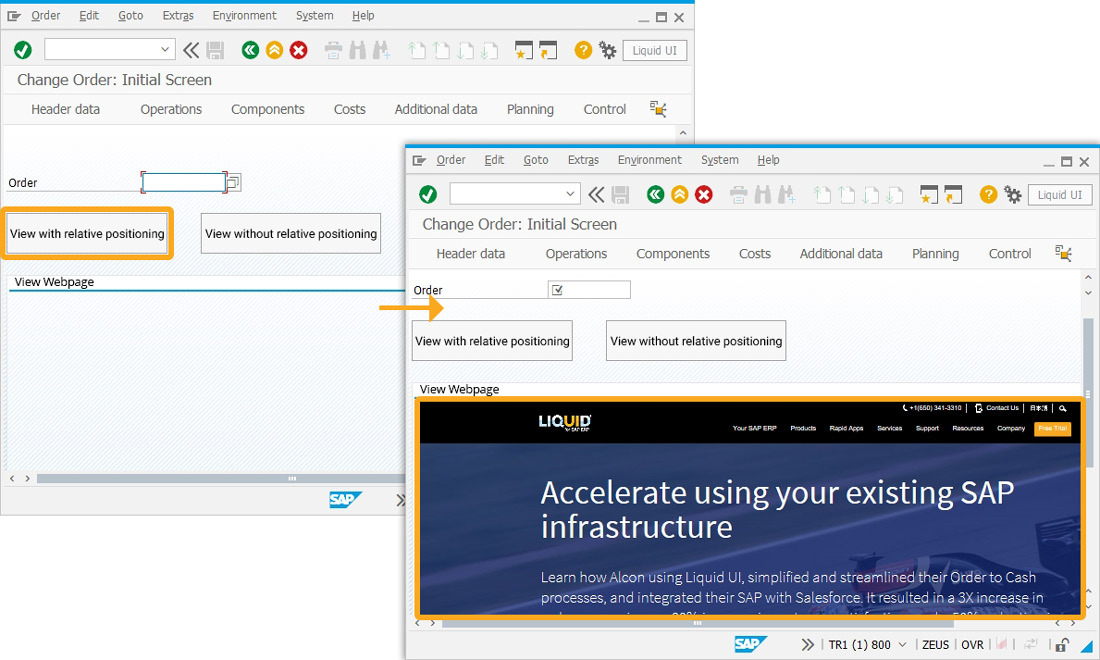Click the New Session icon in the back window

(x=523, y=50)
